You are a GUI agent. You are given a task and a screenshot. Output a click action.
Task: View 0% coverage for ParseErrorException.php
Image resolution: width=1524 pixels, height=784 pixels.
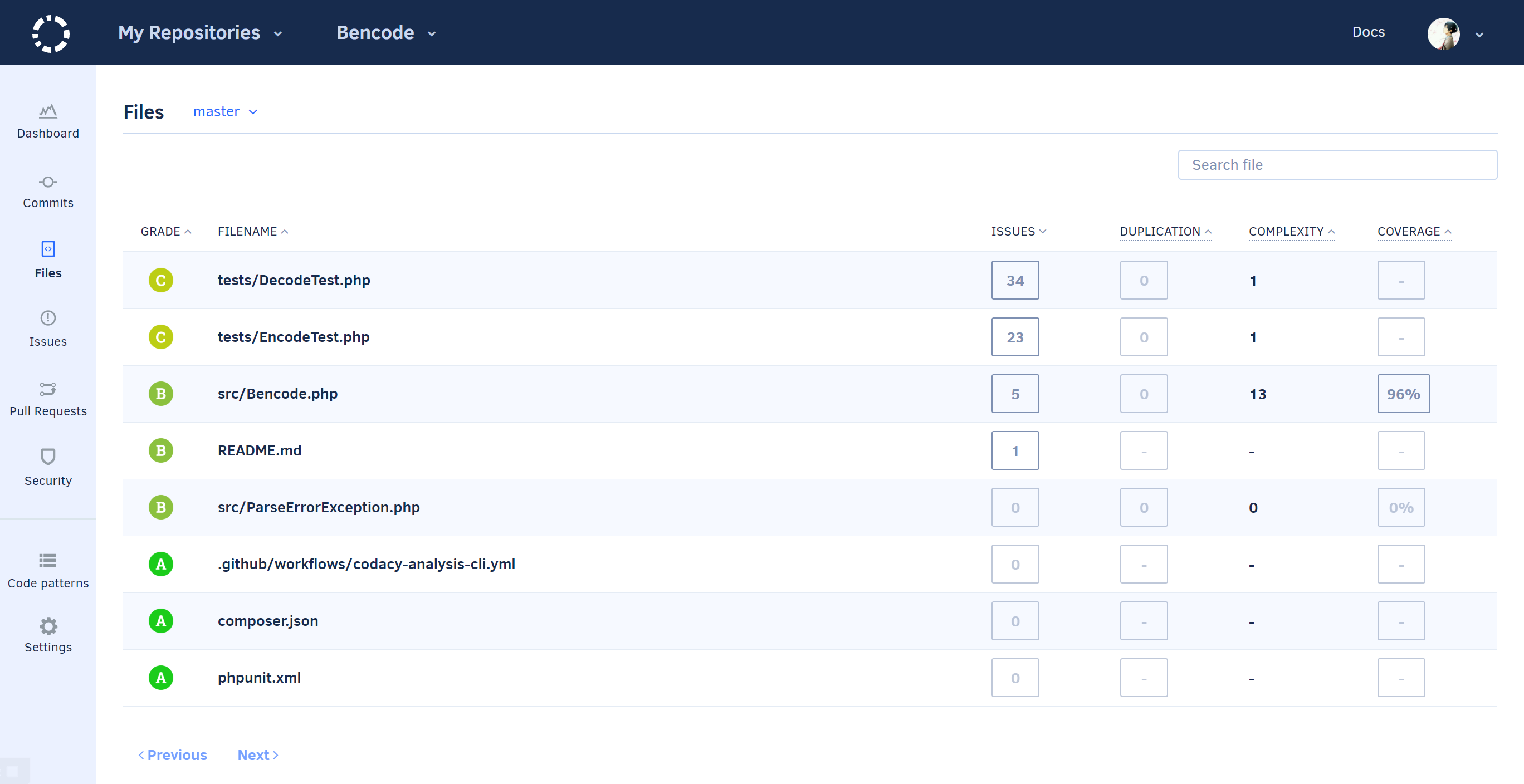[1401, 507]
